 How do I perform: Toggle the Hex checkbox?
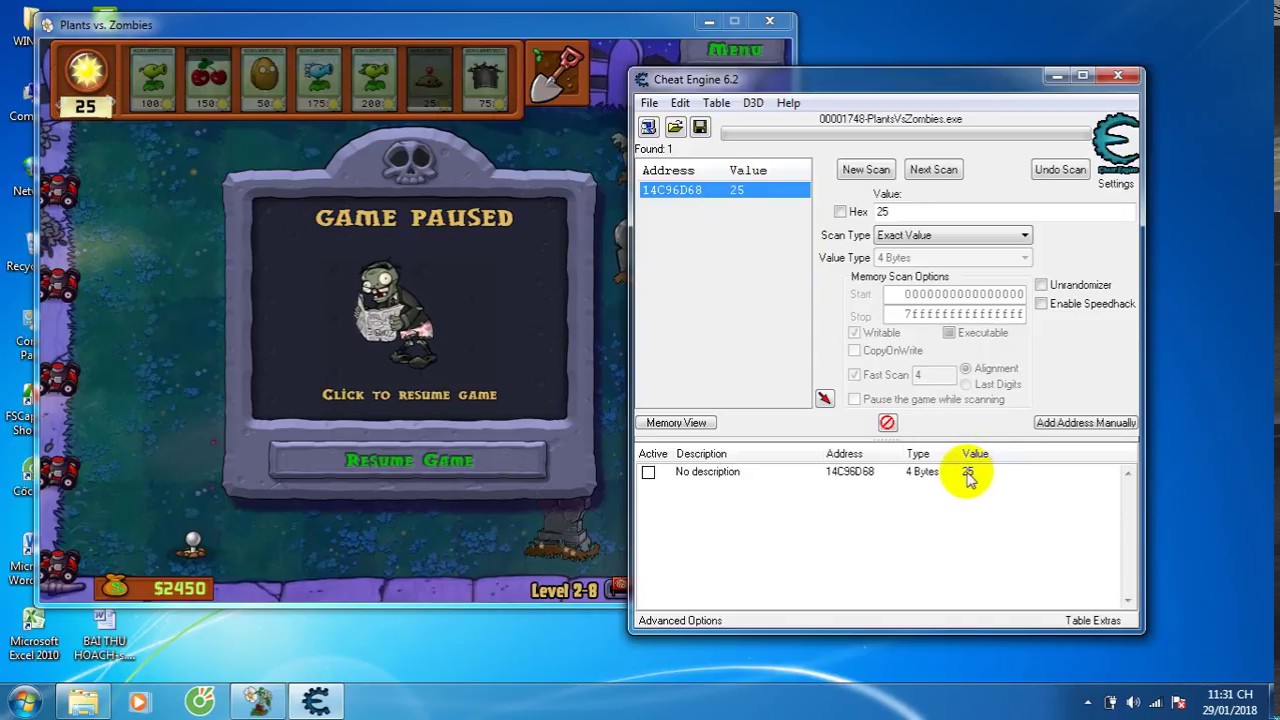(x=840, y=212)
